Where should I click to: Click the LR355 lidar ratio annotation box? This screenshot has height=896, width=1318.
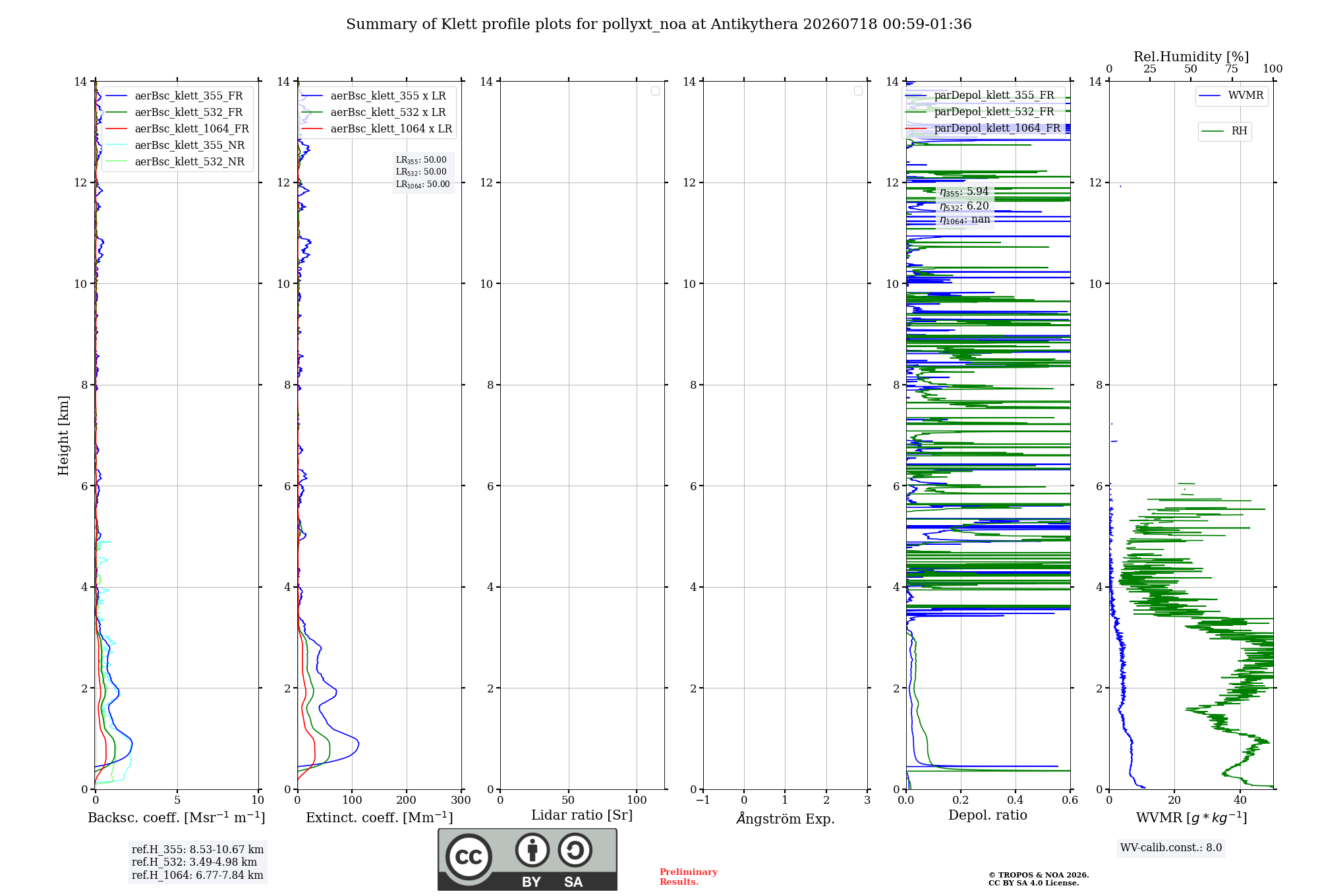pos(423,172)
